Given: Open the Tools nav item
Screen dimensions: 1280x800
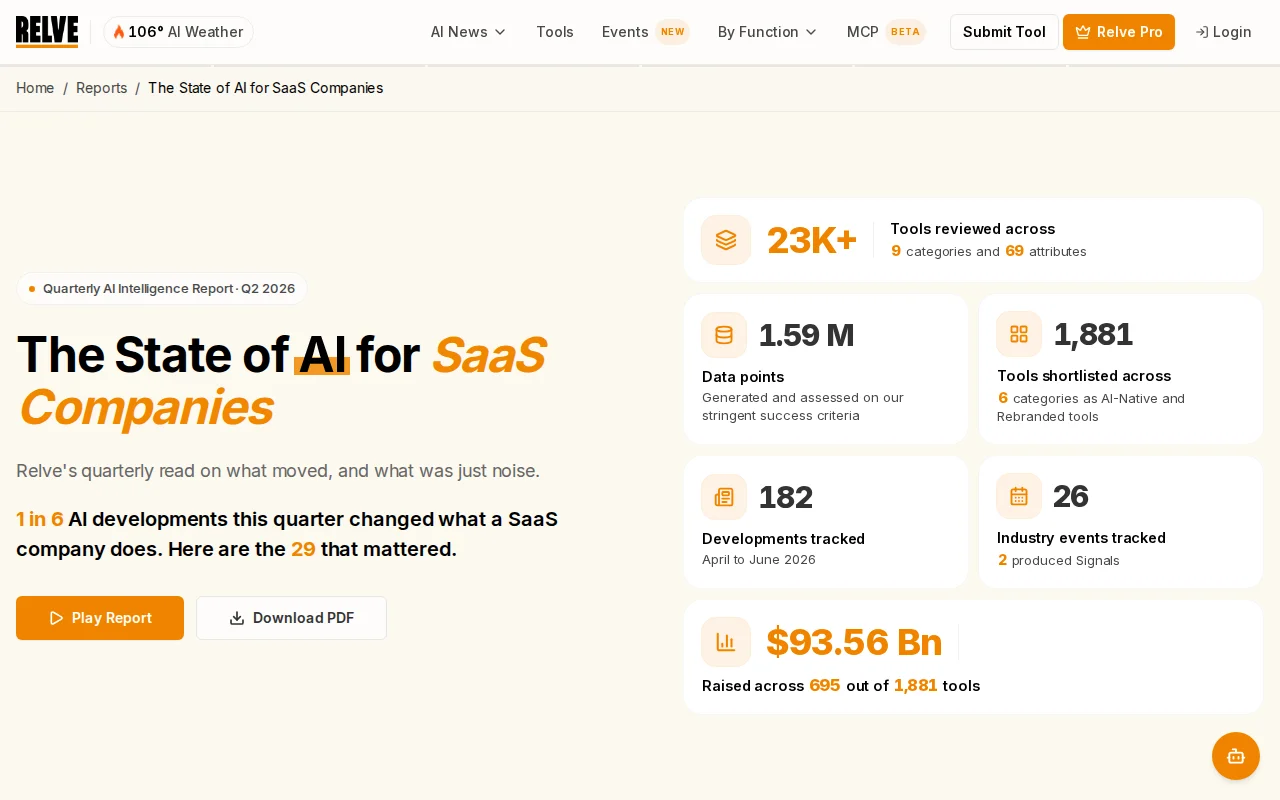Looking at the screenshot, I should click(555, 32).
